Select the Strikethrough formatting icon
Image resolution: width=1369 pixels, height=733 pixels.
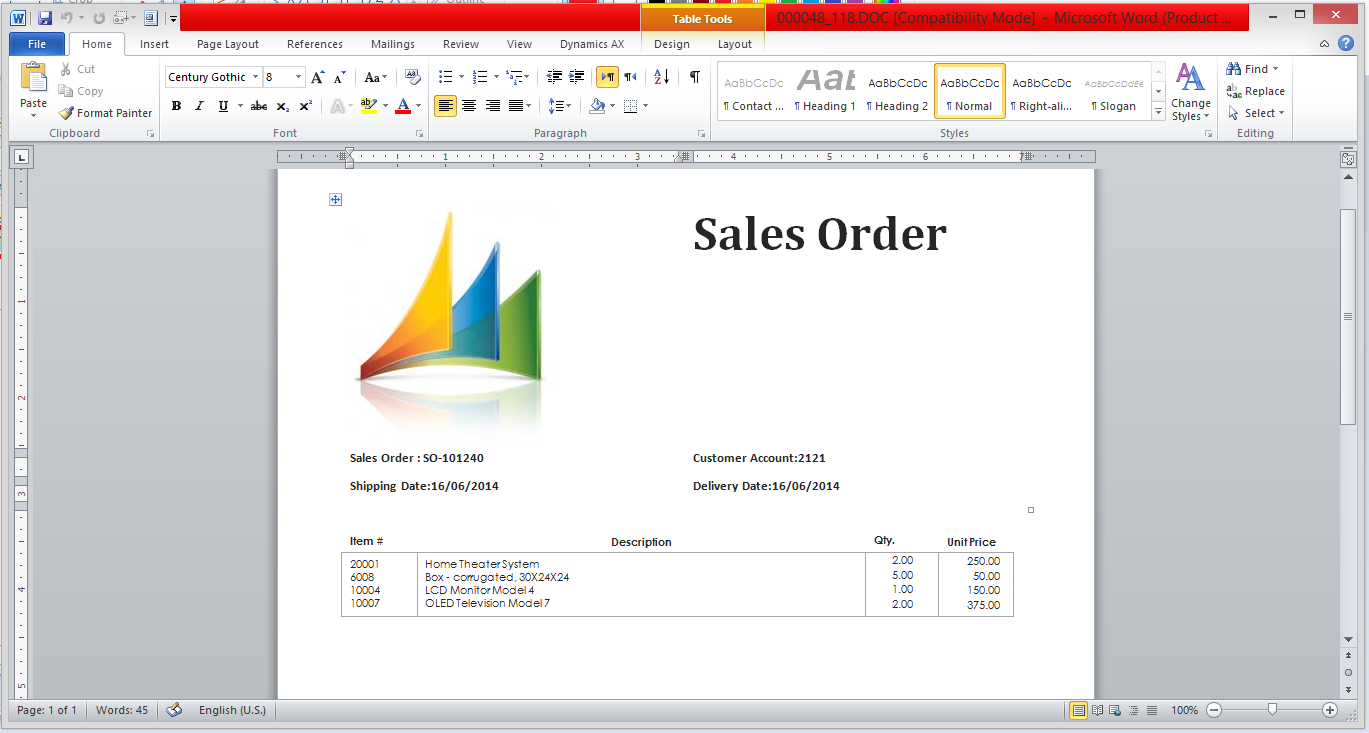pos(258,106)
